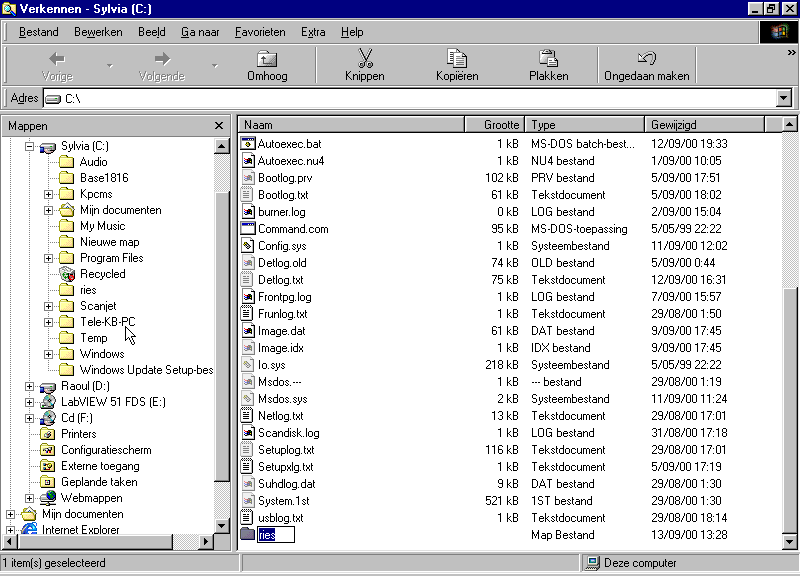Click the Plakken clipboard icon

(548, 58)
